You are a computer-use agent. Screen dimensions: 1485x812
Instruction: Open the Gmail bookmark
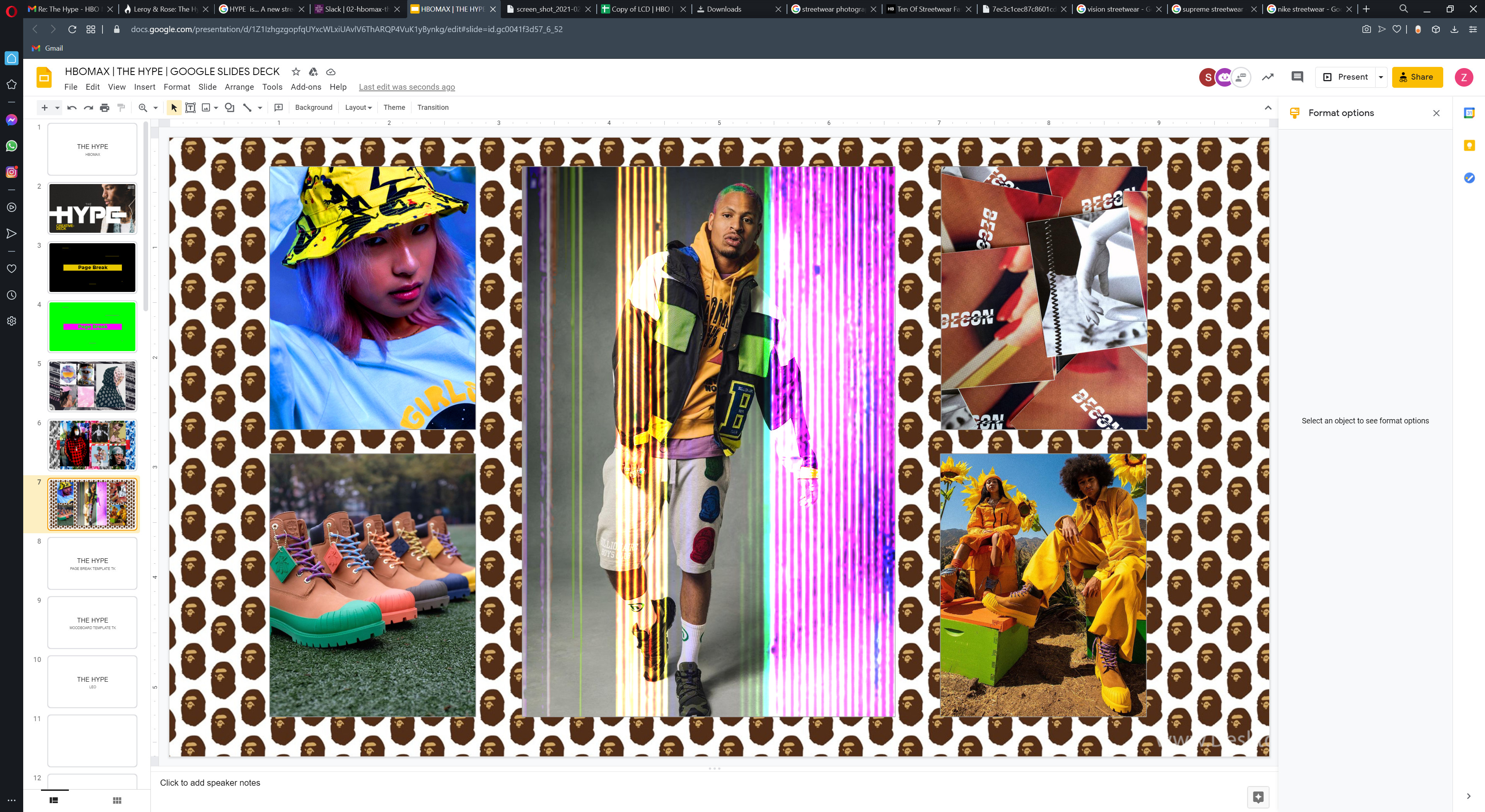48,48
